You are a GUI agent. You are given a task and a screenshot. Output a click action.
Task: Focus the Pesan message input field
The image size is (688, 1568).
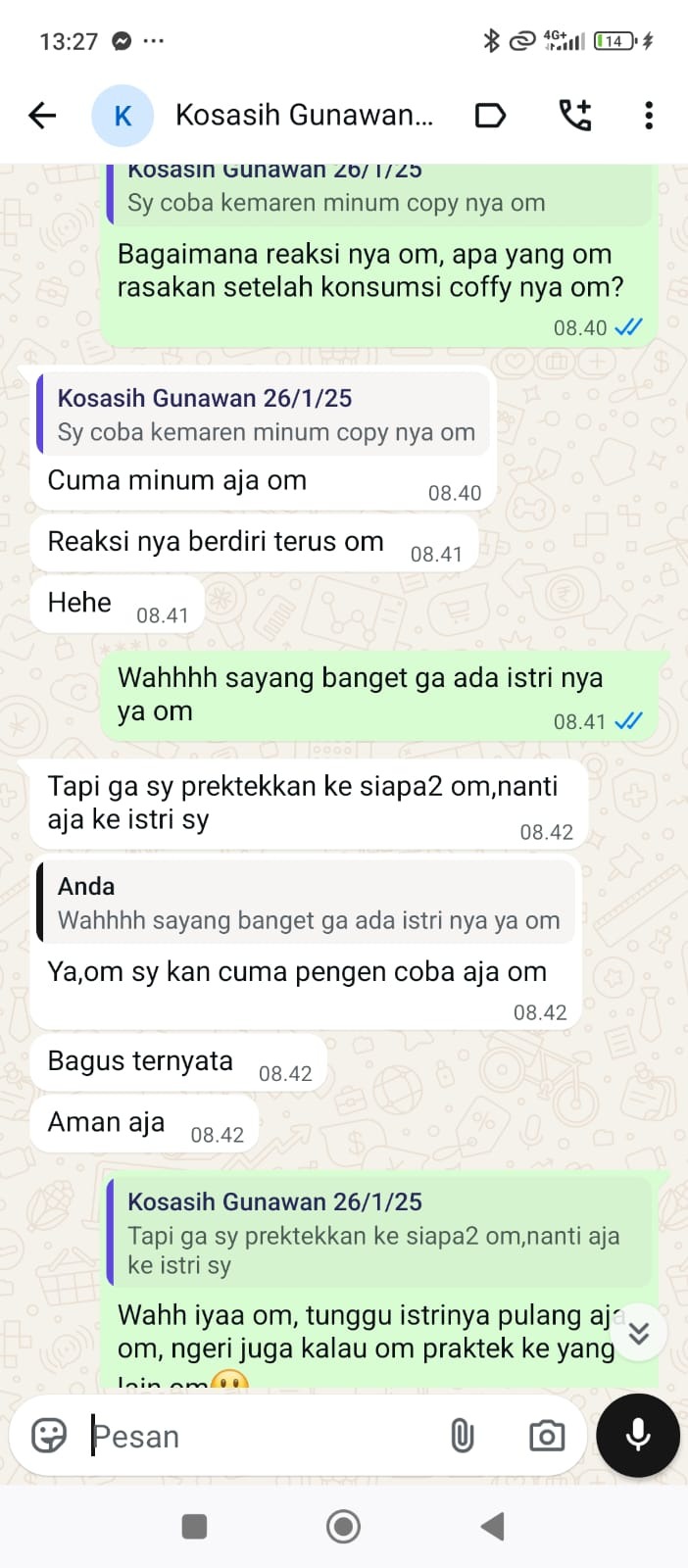(x=260, y=1437)
